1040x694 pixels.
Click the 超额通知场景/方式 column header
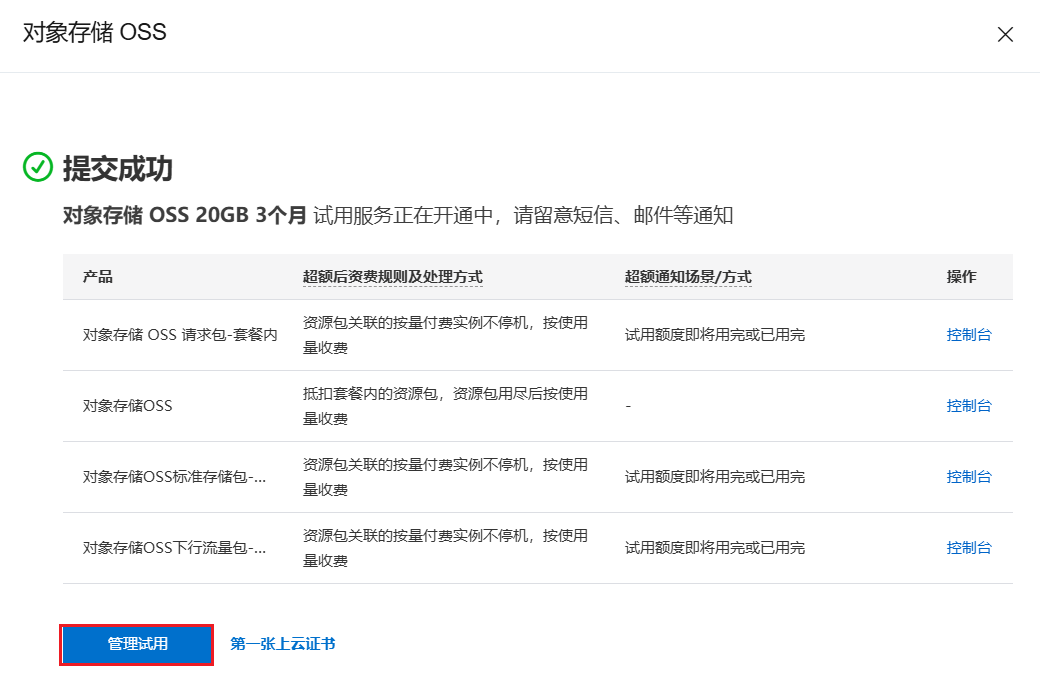coord(688,277)
